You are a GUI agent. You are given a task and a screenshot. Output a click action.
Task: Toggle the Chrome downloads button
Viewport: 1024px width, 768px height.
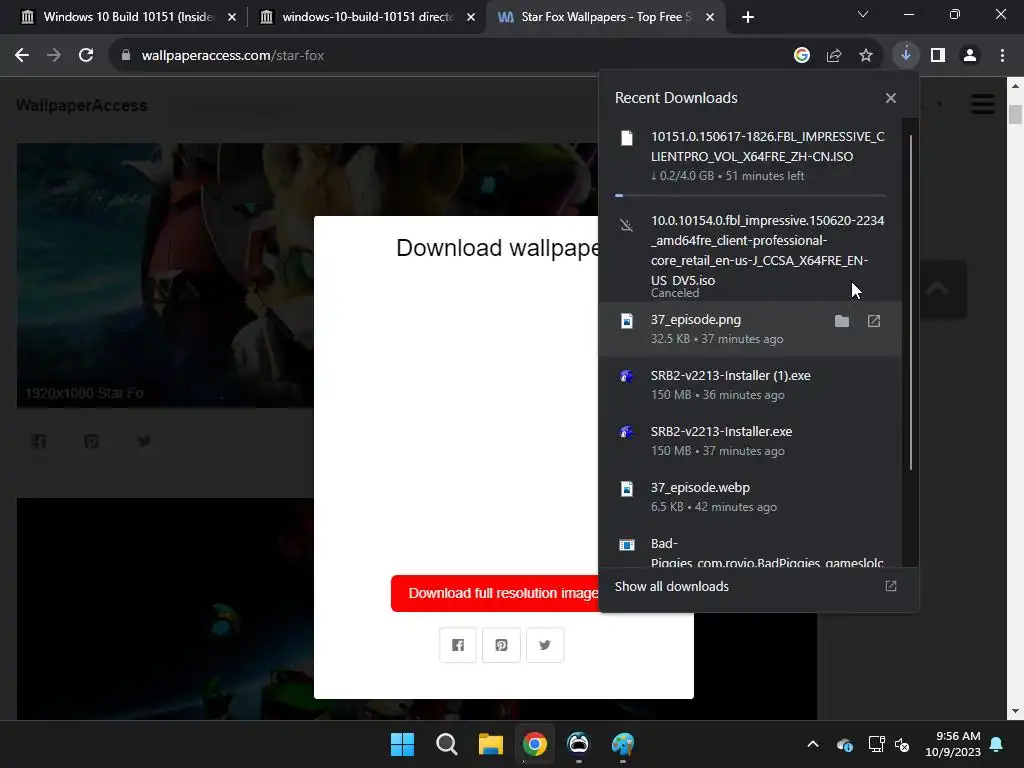click(x=906, y=56)
